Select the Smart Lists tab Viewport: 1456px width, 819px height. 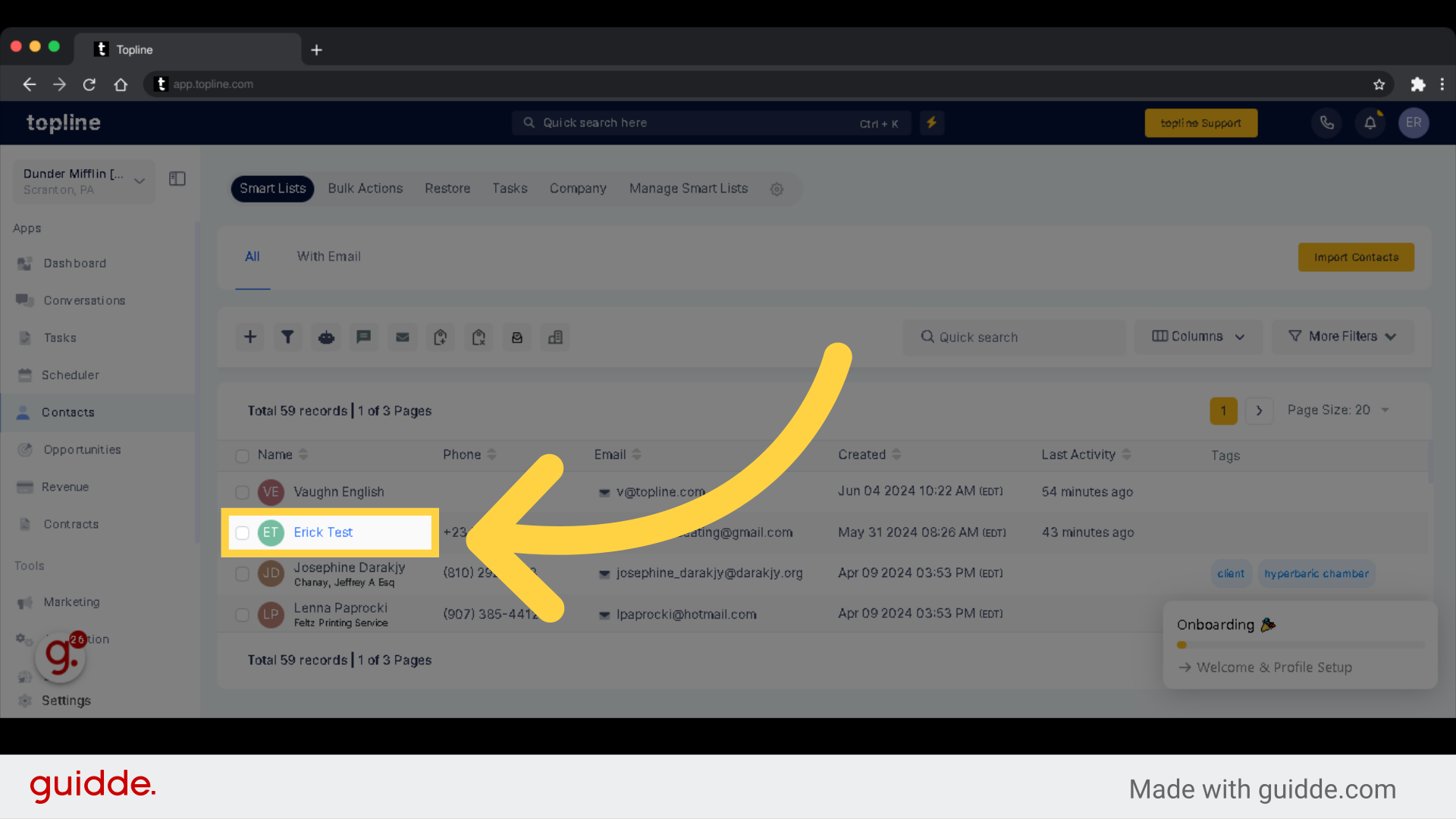point(272,189)
